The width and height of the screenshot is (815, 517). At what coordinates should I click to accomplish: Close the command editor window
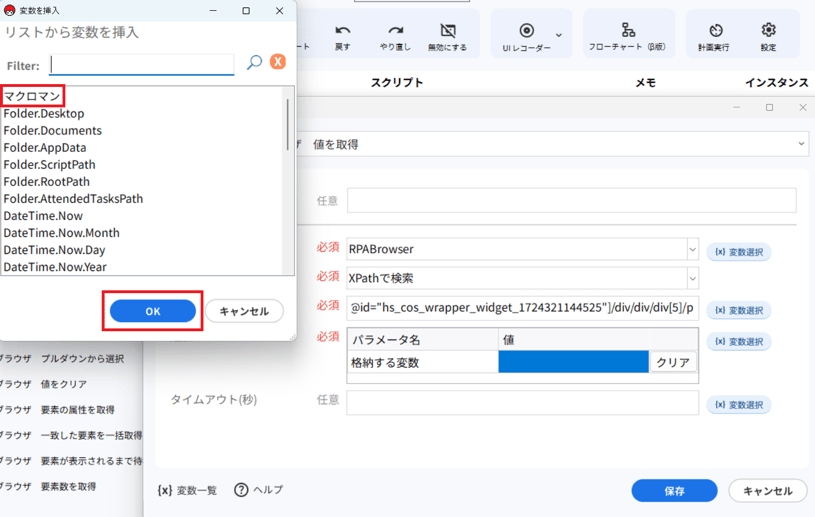803,108
